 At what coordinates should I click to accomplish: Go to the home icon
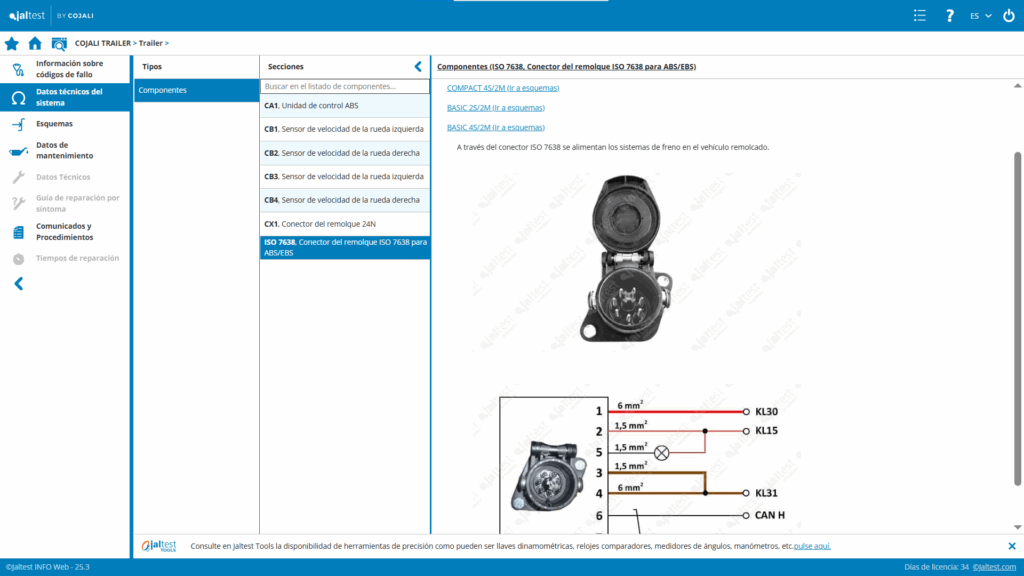(x=35, y=43)
